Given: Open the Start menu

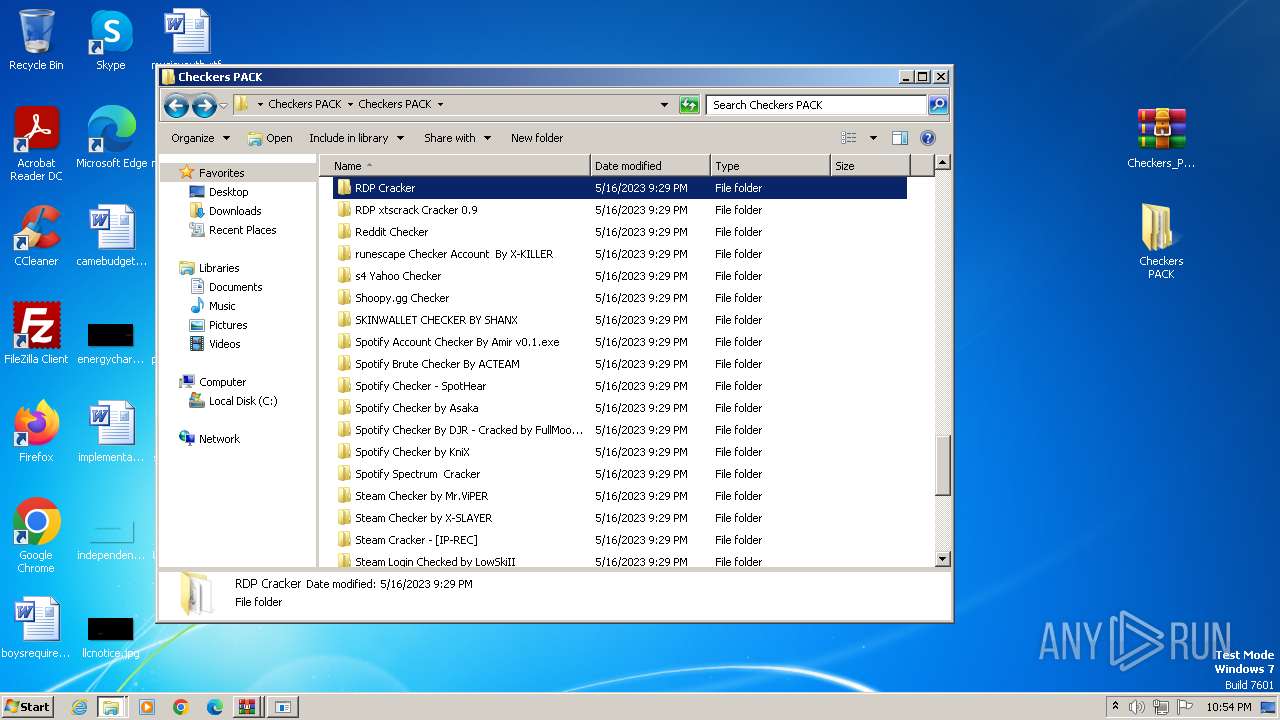Looking at the screenshot, I should (28, 706).
